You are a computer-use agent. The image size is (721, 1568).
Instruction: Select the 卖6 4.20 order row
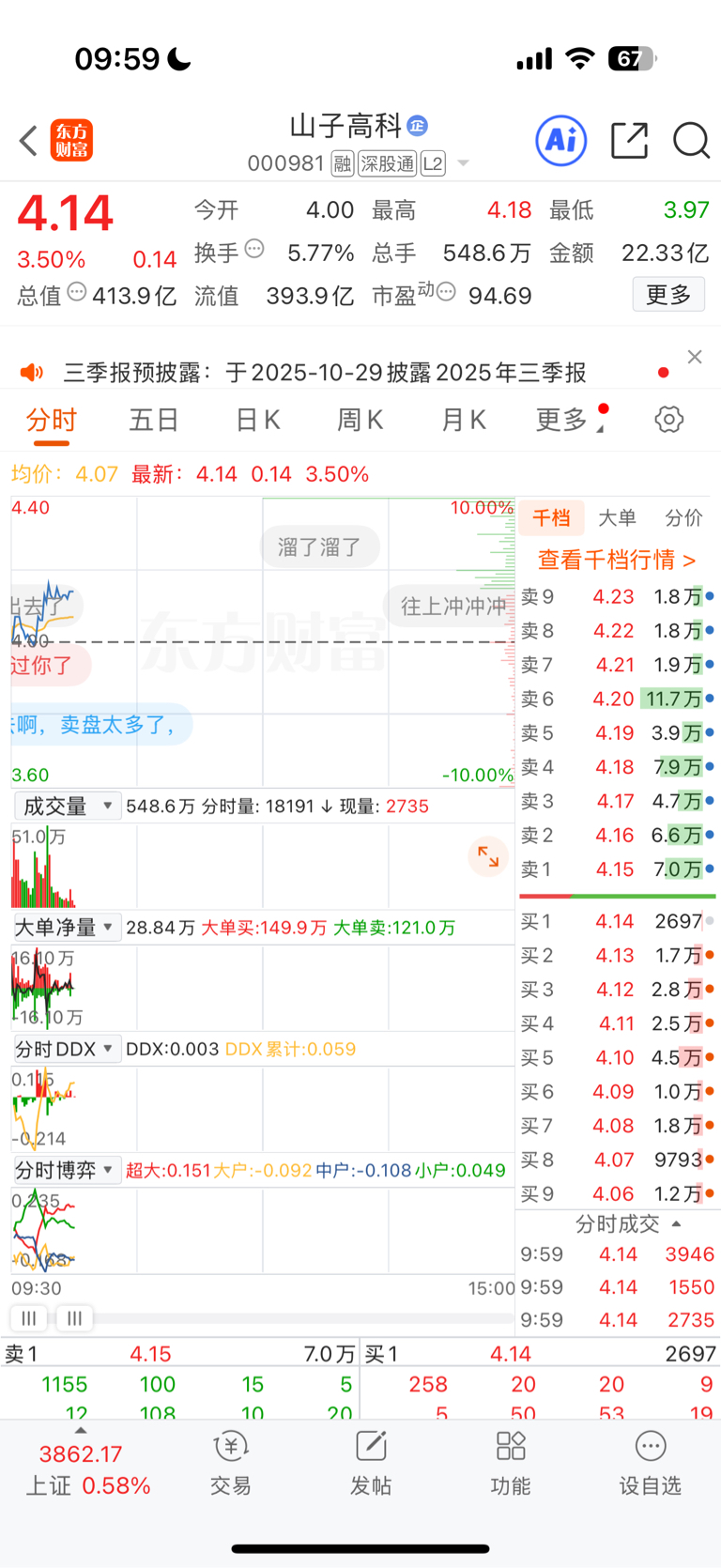617,699
